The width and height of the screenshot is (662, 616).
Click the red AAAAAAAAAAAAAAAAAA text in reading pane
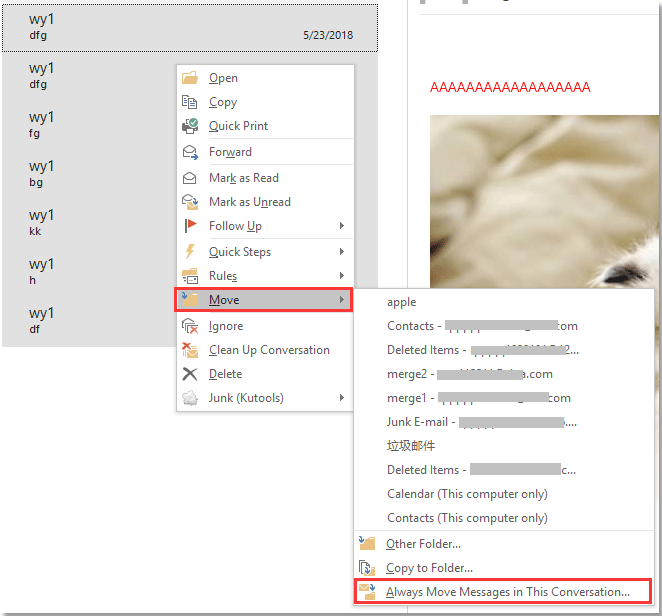click(510, 87)
